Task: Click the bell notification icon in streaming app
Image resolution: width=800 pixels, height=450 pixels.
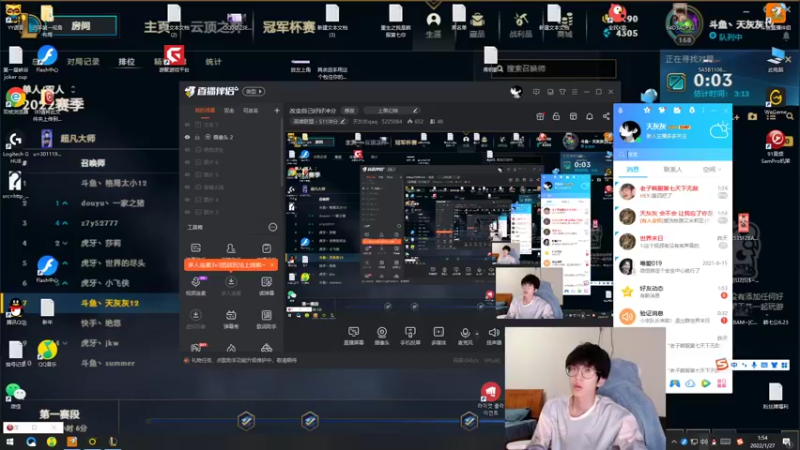Action: 589,116
